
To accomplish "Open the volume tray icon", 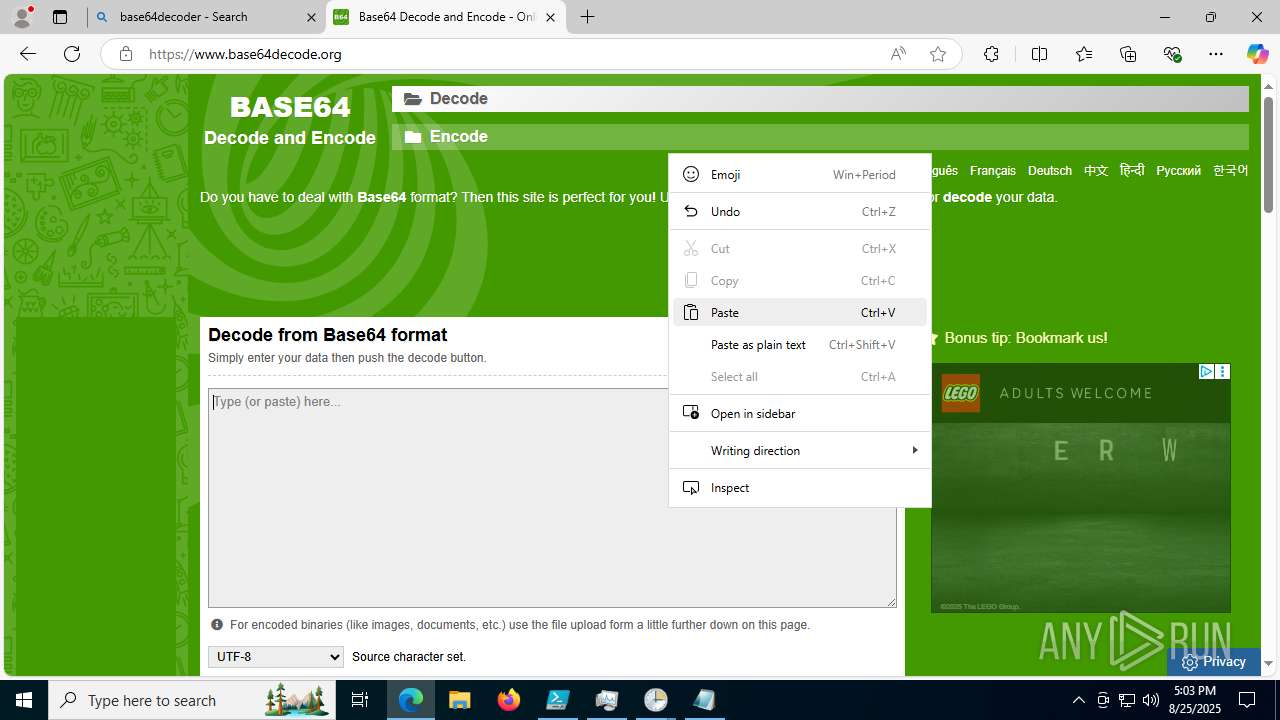I will coord(1151,700).
